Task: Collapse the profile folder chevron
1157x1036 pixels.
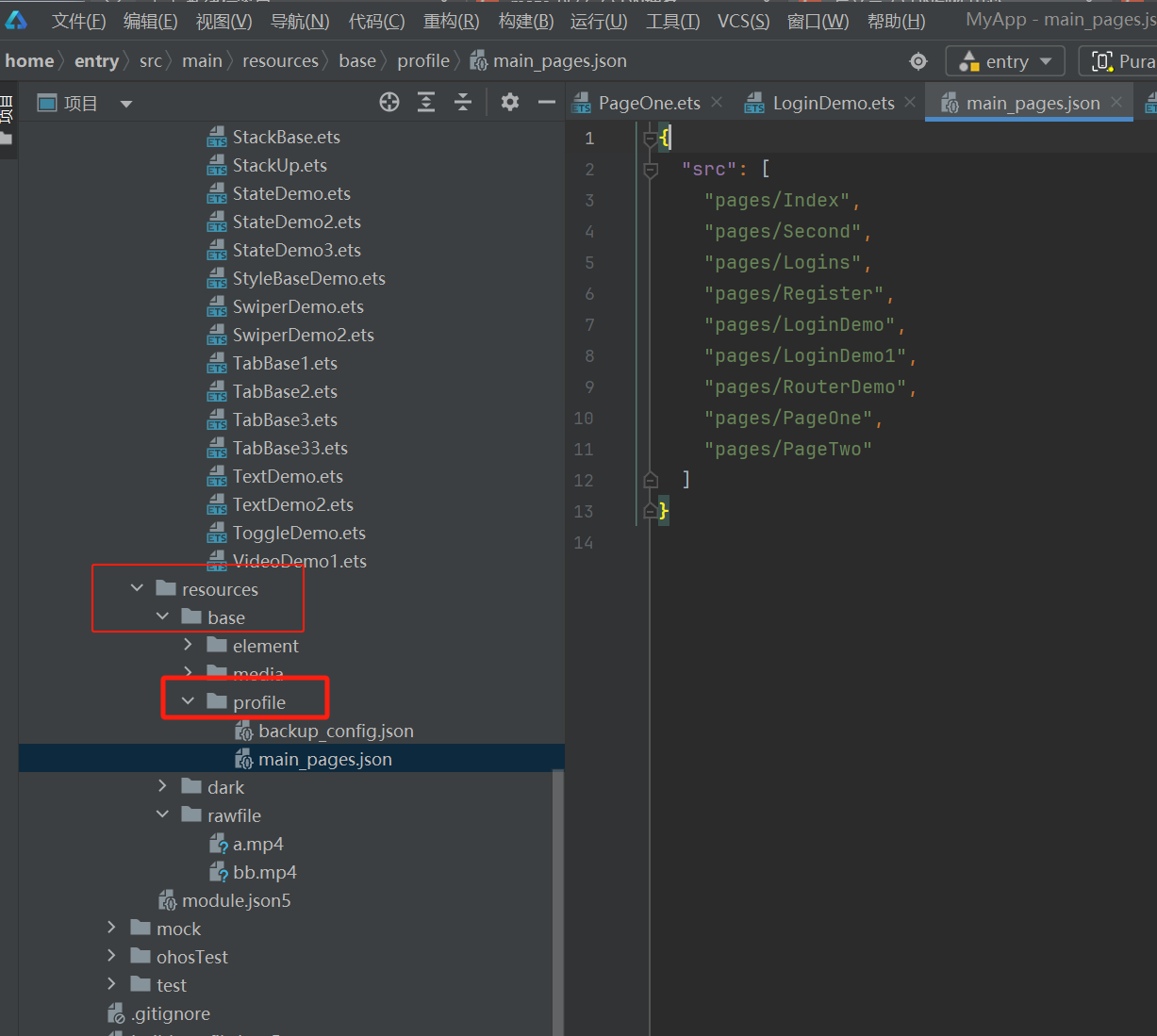Action: [x=188, y=701]
